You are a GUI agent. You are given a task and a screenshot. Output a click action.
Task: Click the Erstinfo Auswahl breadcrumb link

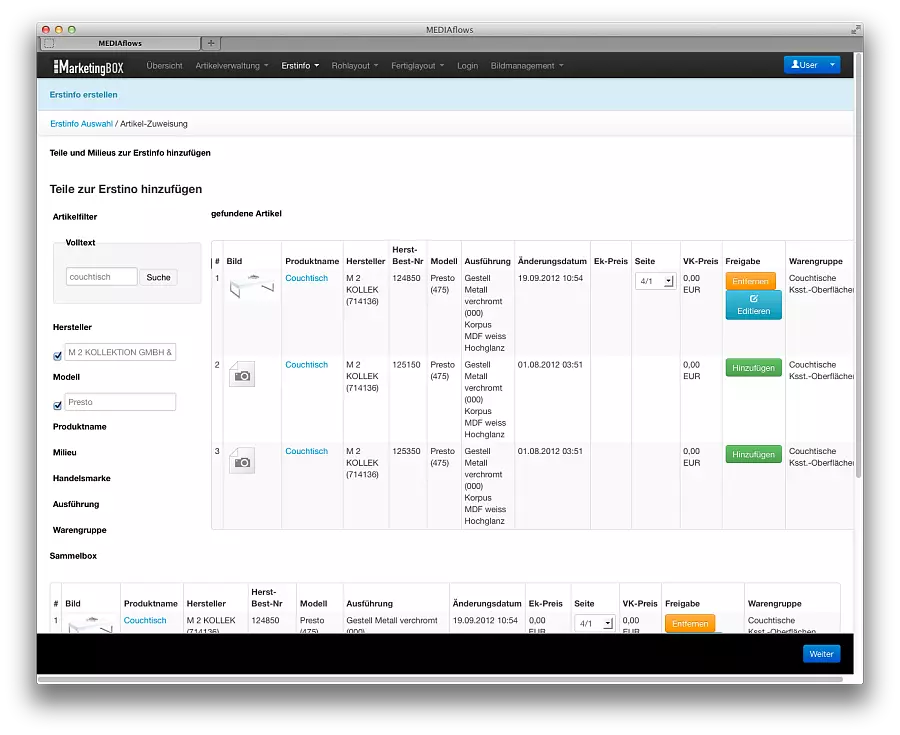pyautogui.click(x=81, y=124)
